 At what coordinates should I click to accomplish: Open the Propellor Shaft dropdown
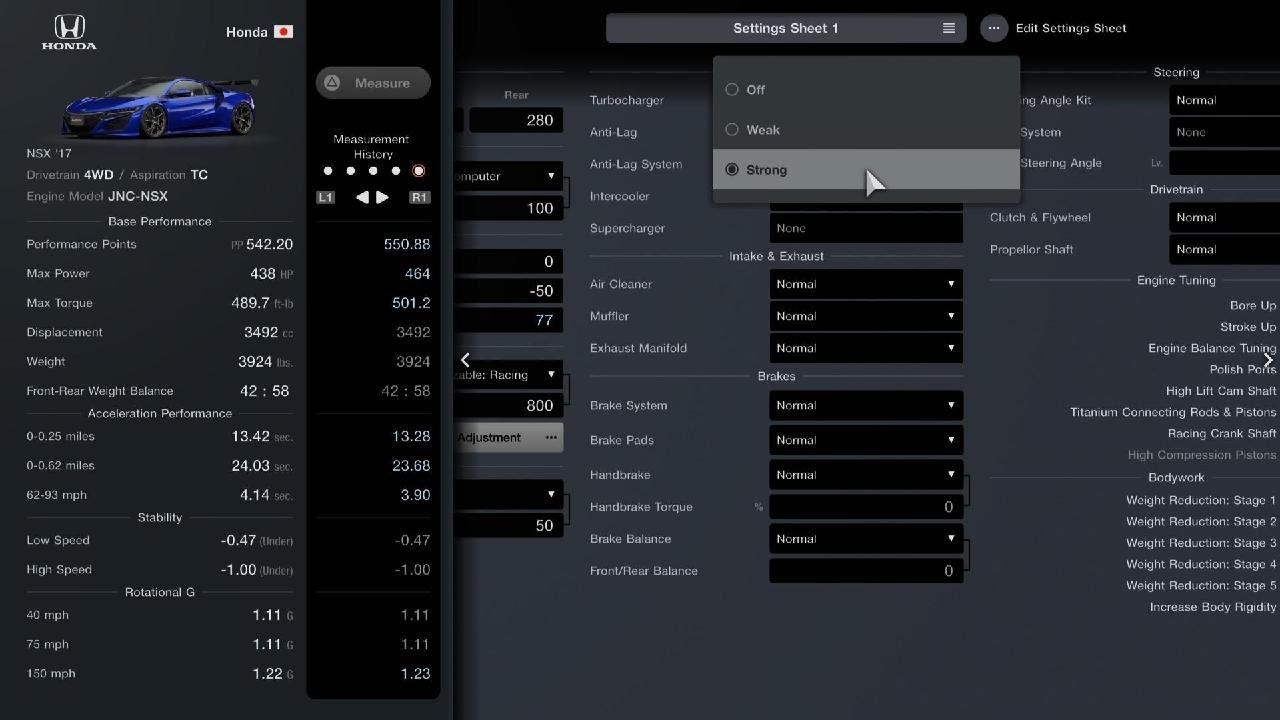click(1224, 249)
